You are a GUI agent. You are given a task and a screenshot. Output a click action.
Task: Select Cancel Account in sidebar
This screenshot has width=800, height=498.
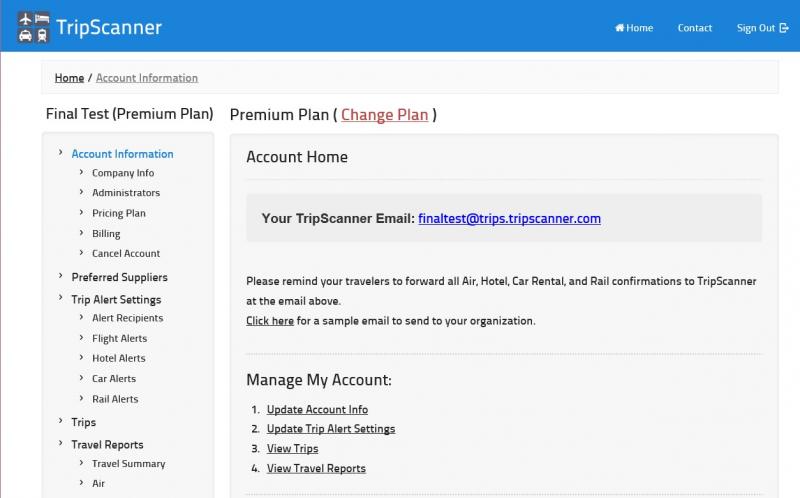tap(126, 254)
